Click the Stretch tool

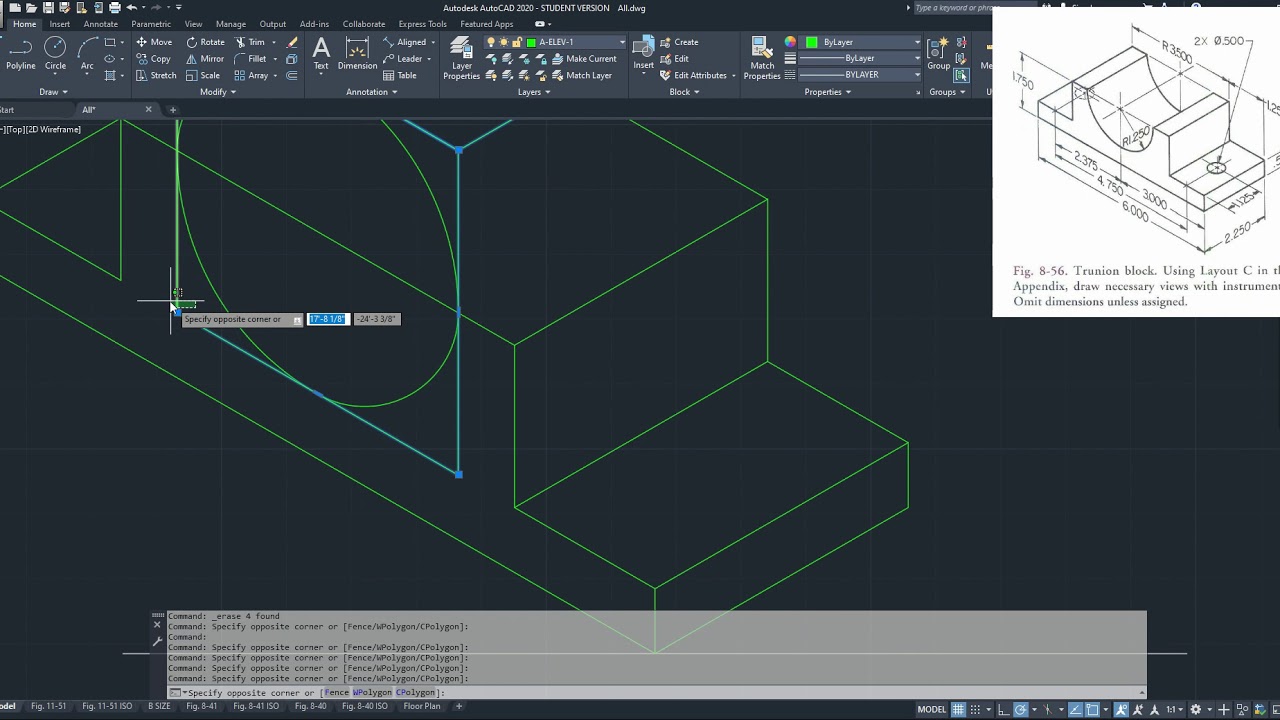click(x=156, y=75)
